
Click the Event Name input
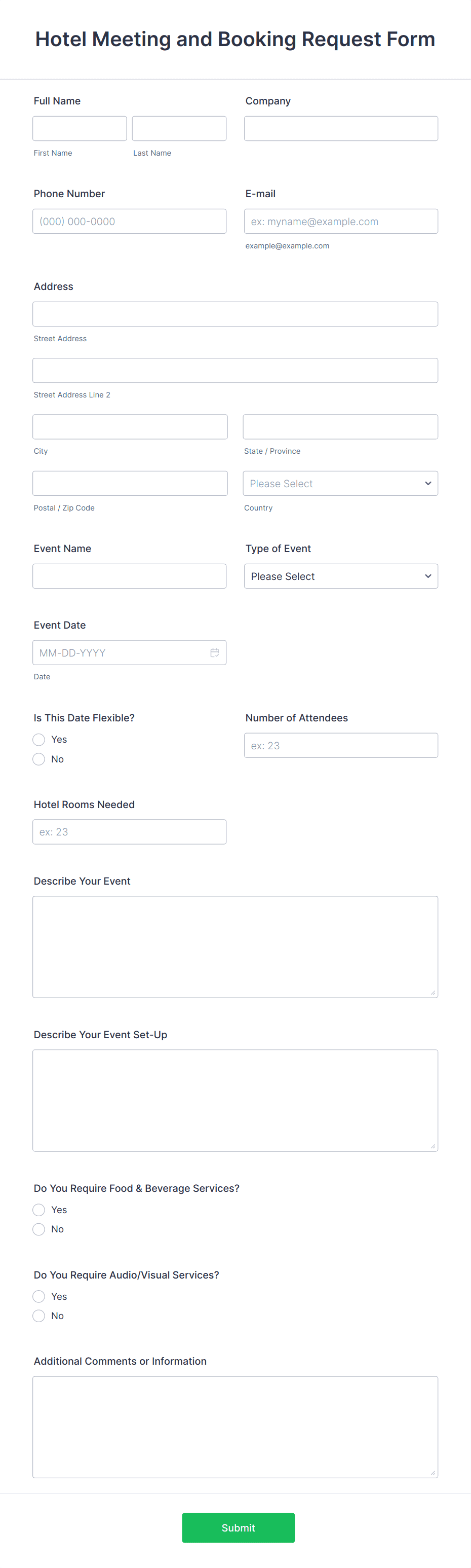[x=129, y=576]
